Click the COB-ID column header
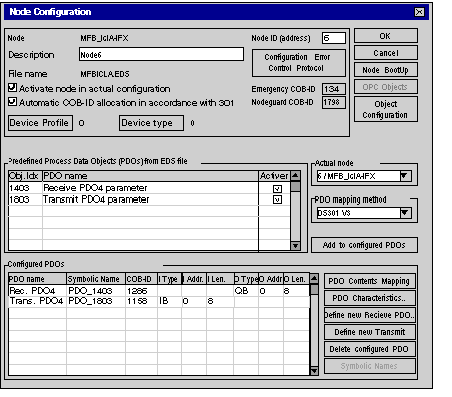The height and width of the screenshot is (397, 452). tap(141, 279)
